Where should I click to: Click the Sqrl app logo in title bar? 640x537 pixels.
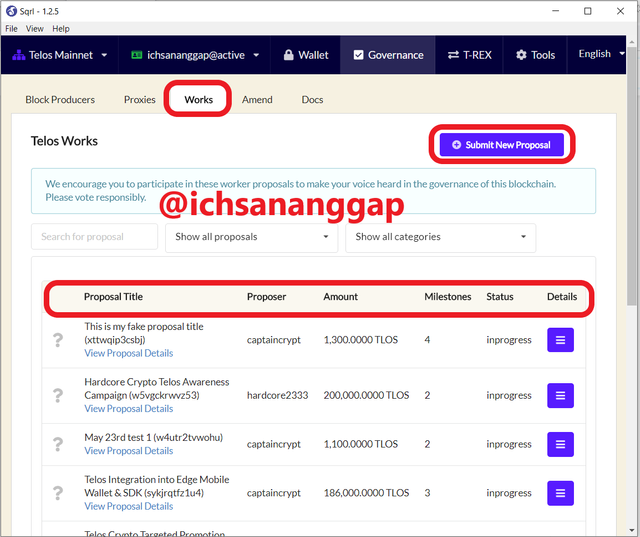[x=11, y=11]
